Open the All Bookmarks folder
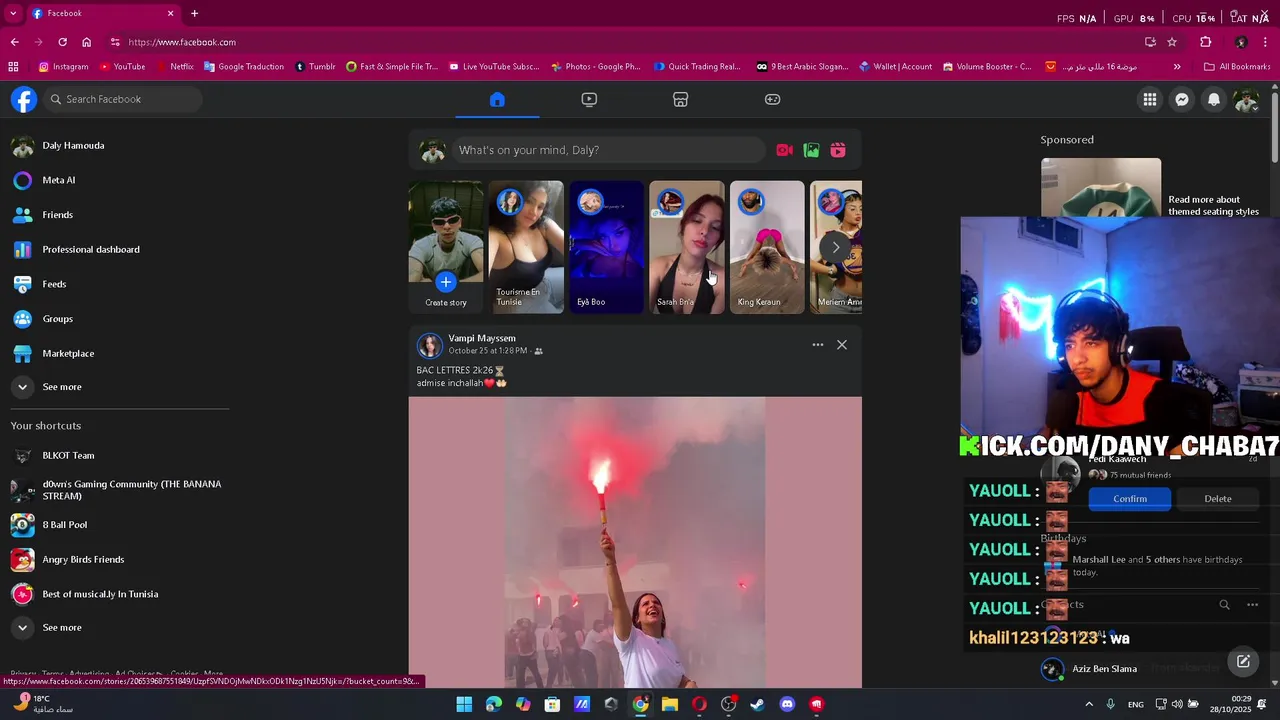 coord(1238,67)
